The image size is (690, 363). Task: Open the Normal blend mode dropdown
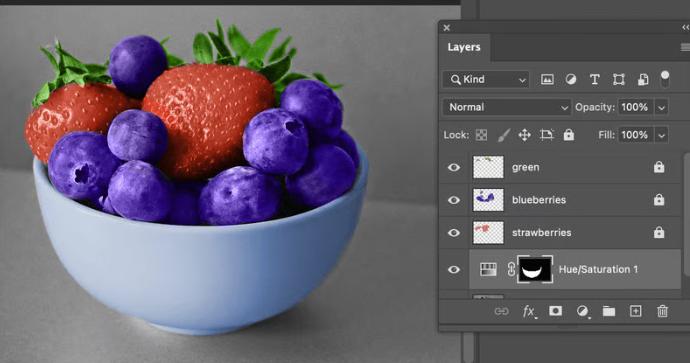click(x=507, y=107)
